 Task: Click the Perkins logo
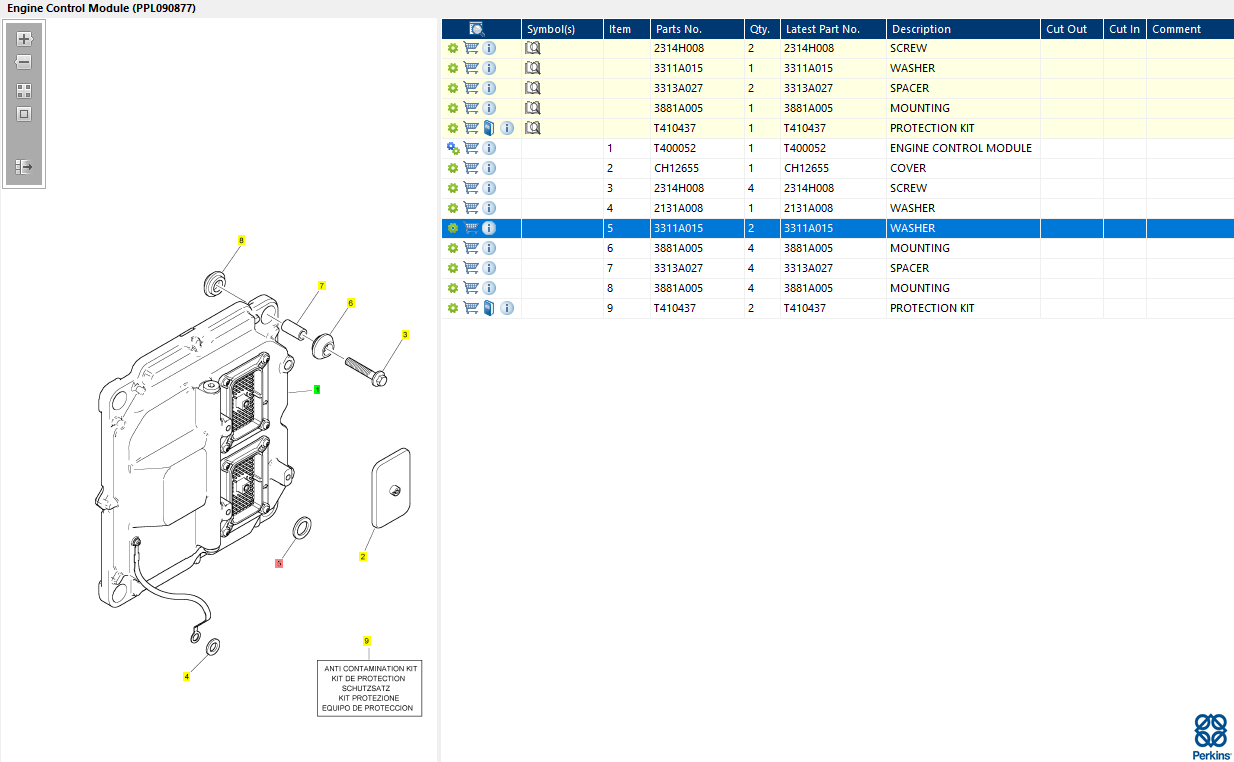[x=1211, y=737]
